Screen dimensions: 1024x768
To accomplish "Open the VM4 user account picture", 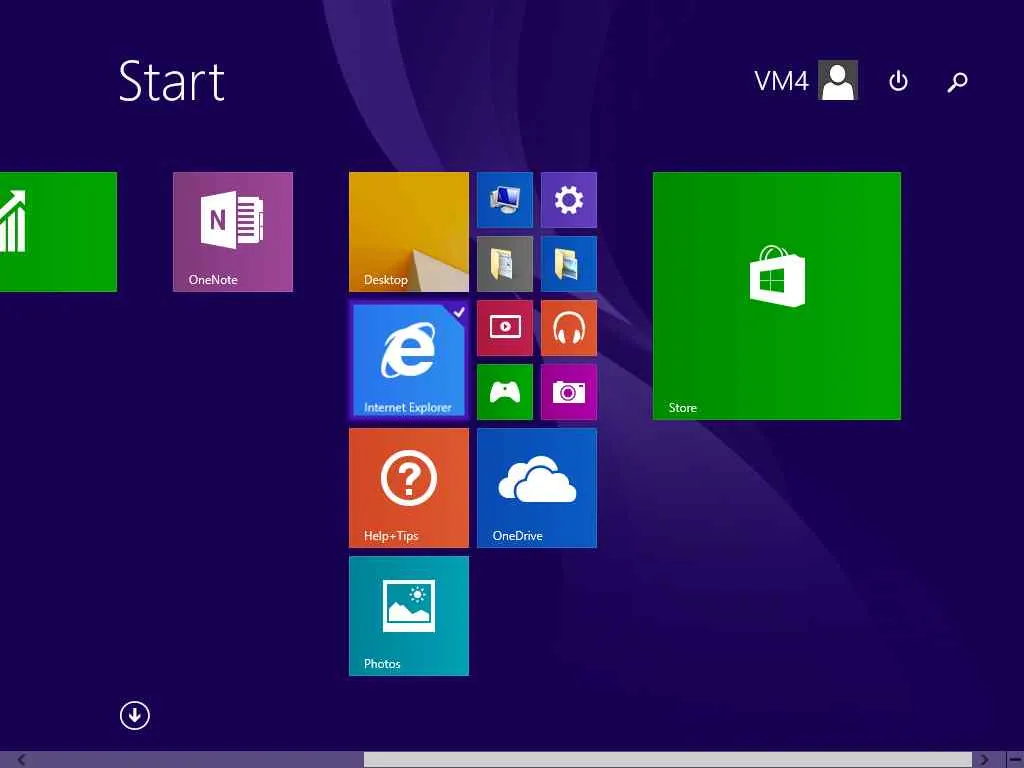I will click(x=838, y=80).
